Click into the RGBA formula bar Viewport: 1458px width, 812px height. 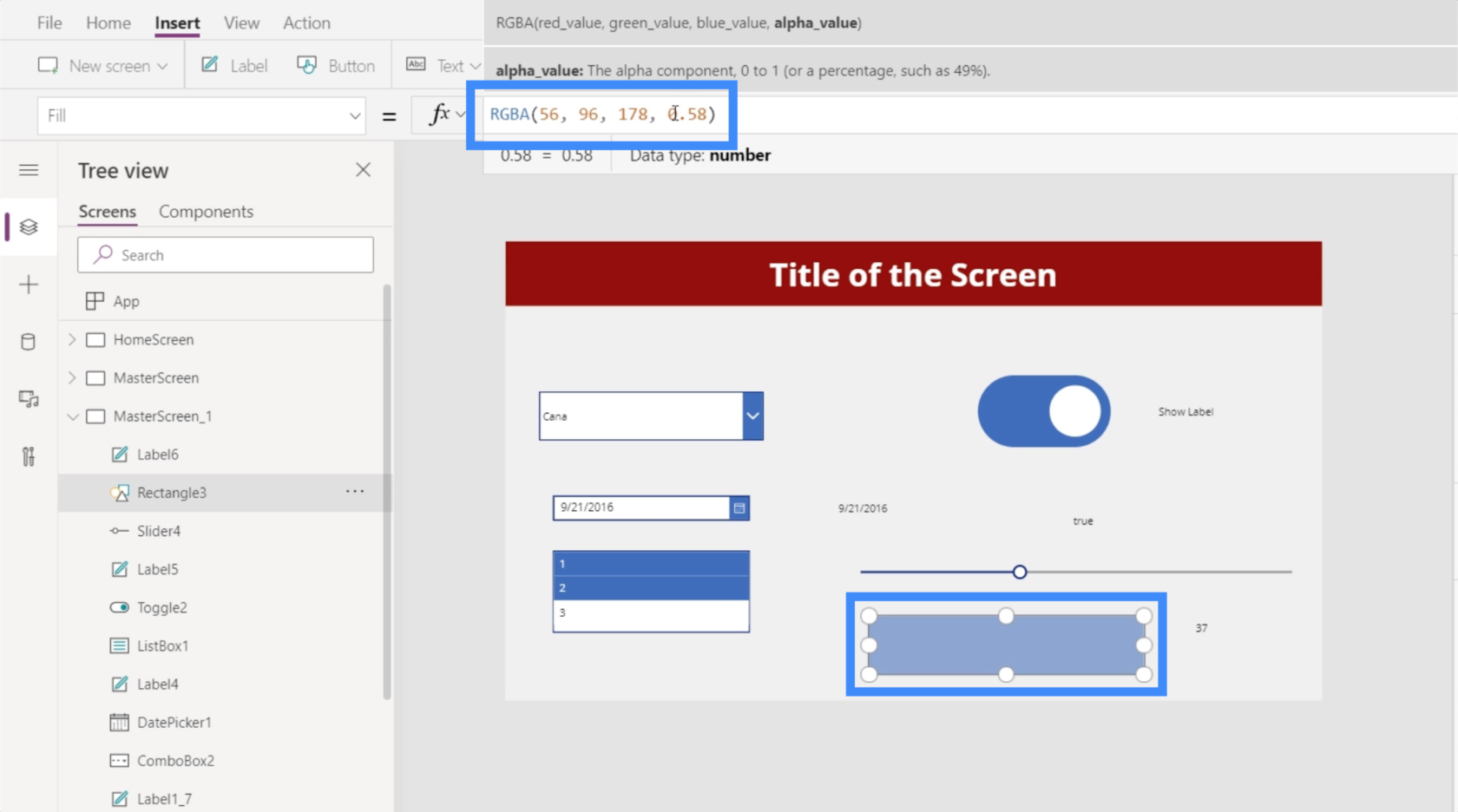point(970,115)
